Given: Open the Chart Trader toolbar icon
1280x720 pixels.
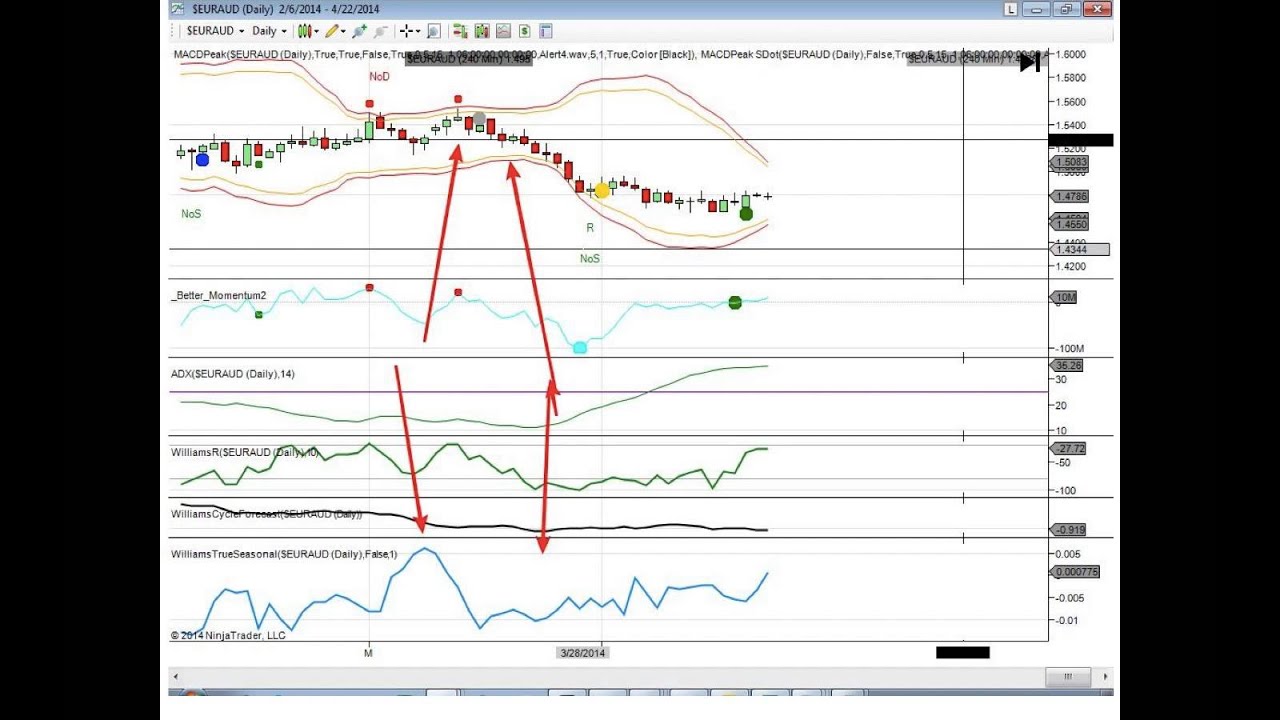Looking at the screenshot, I should 460,31.
